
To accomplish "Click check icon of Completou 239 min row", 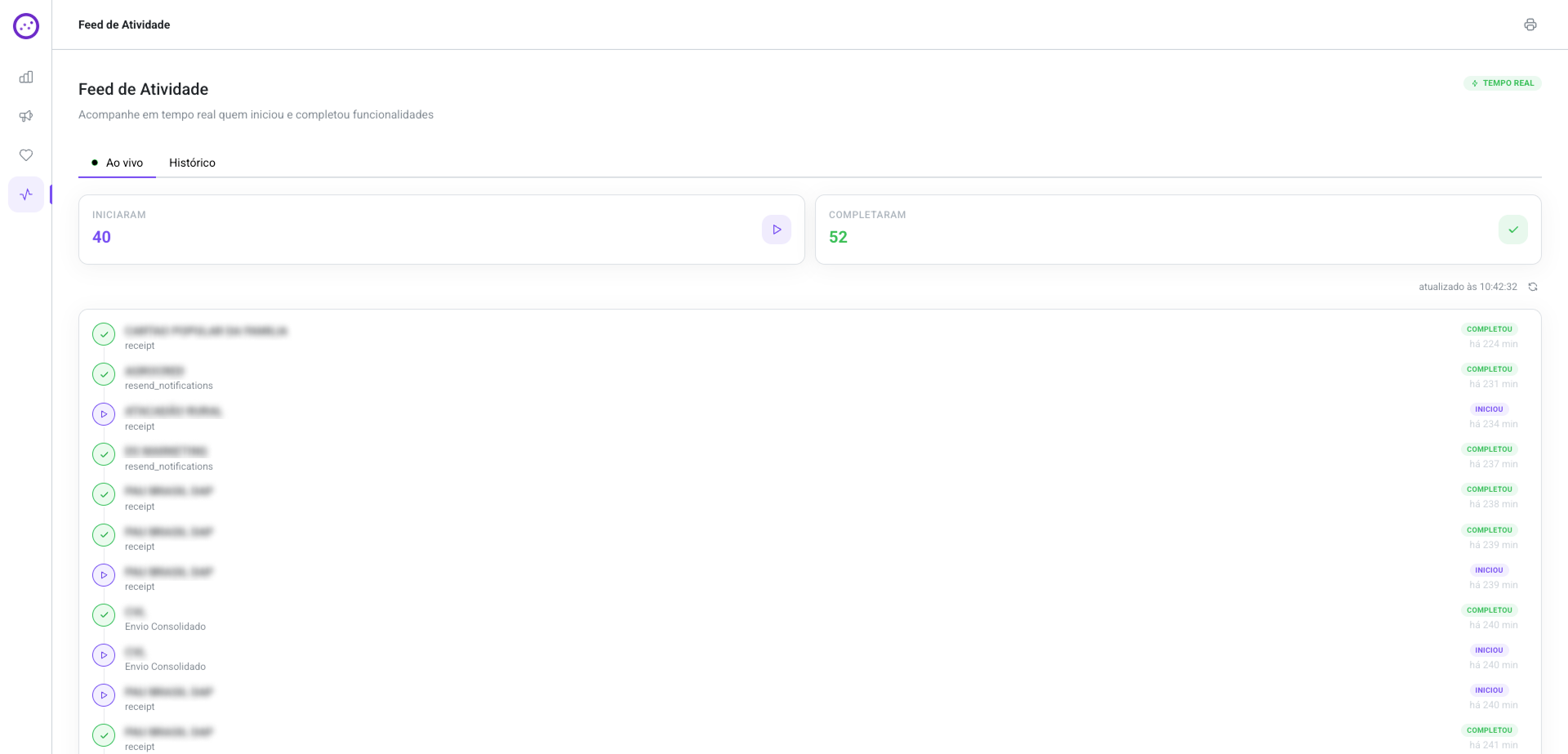I will [x=104, y=535].
